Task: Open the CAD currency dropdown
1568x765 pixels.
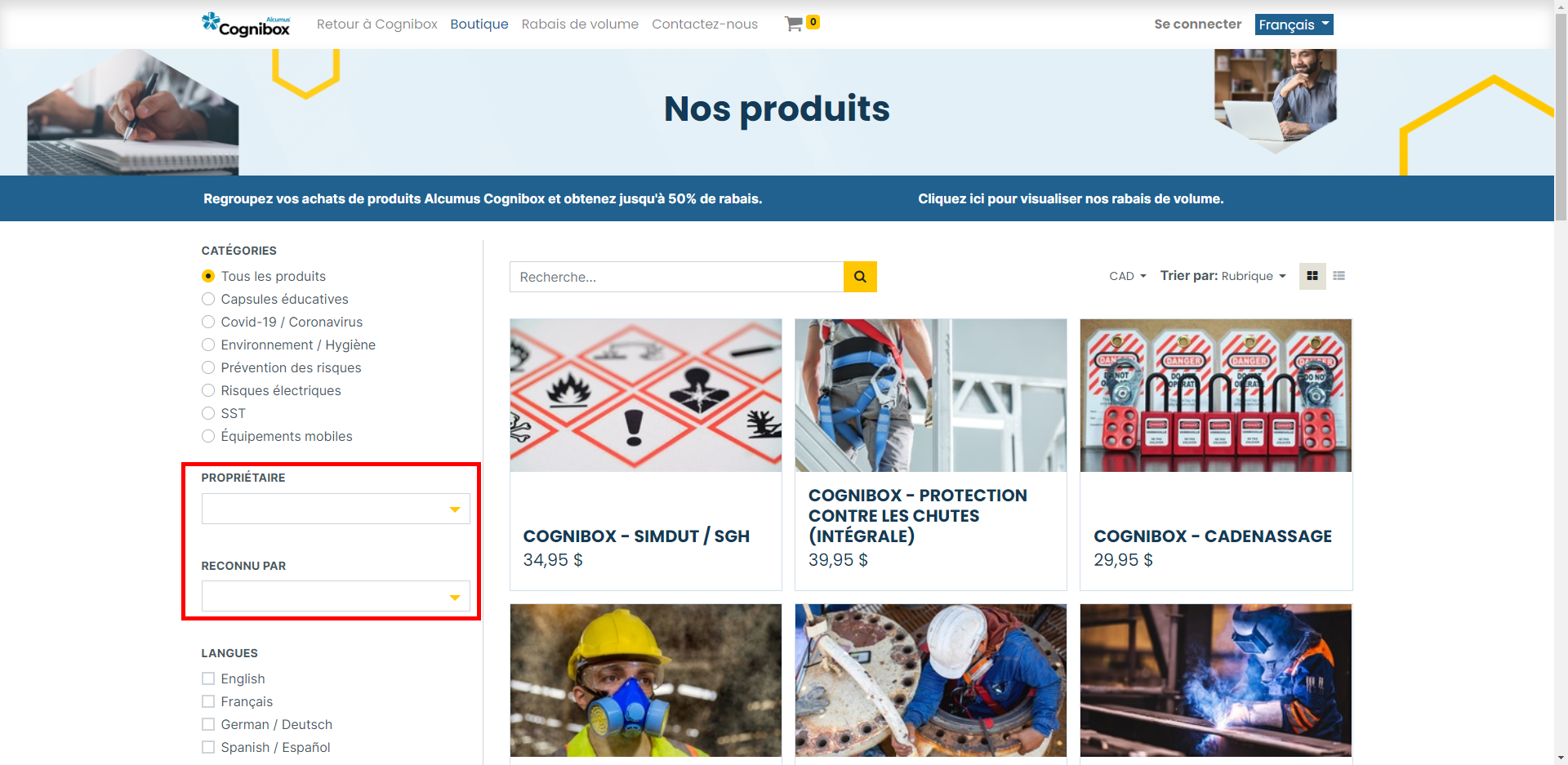Action: (1127, 276)
